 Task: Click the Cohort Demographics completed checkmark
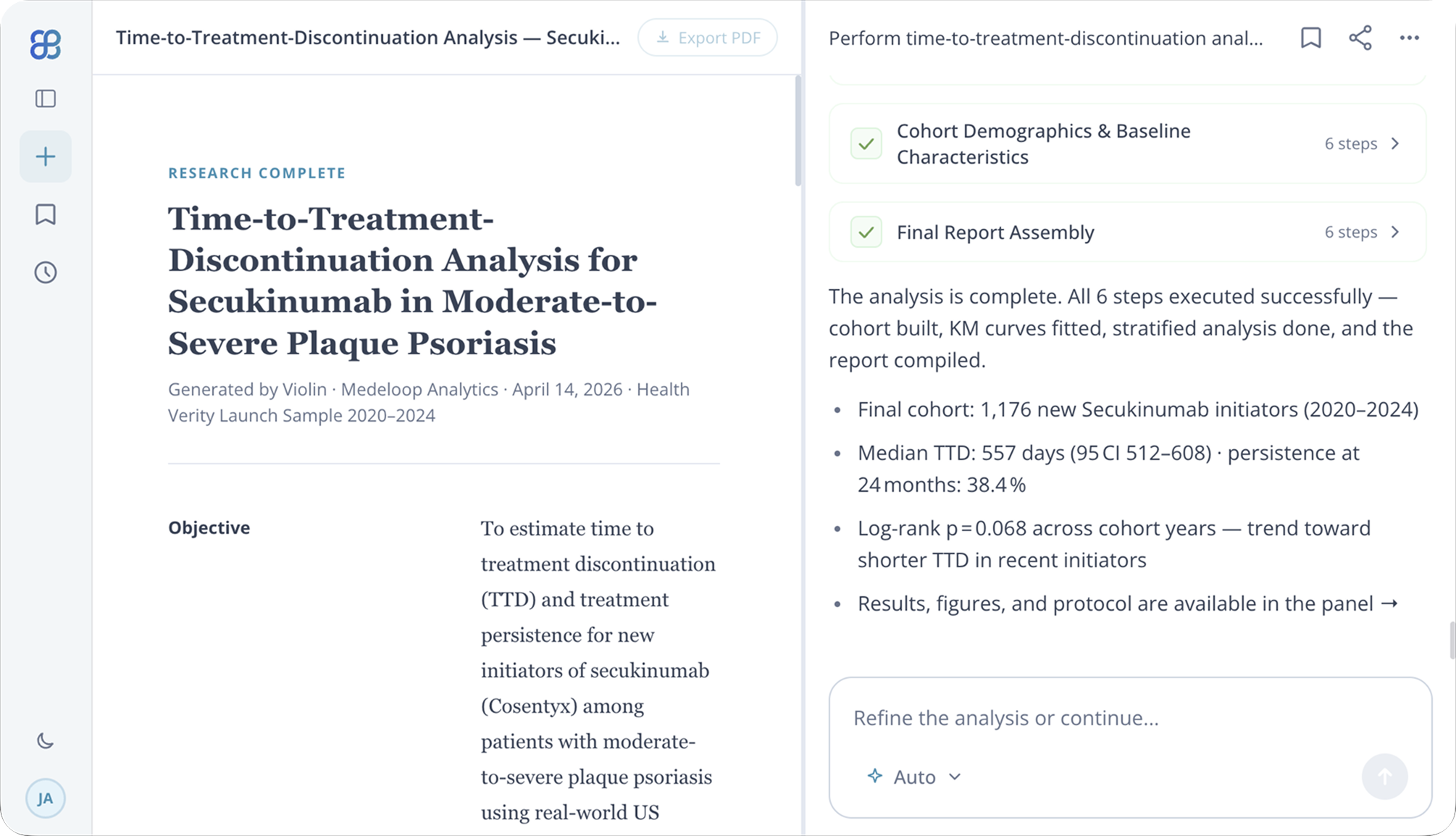tap(866, 143)
